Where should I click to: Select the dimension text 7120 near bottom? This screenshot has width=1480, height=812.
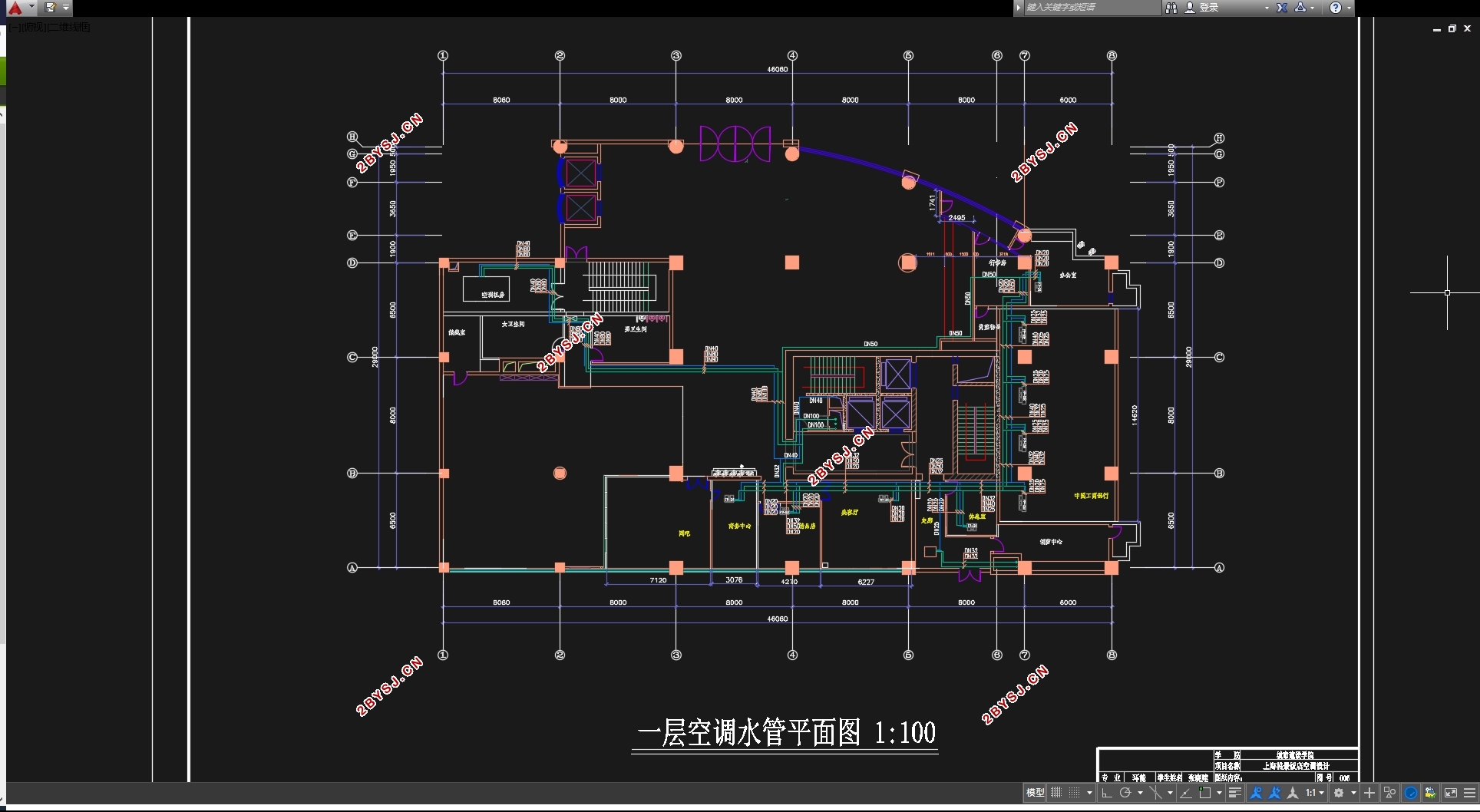coord(658,580)
